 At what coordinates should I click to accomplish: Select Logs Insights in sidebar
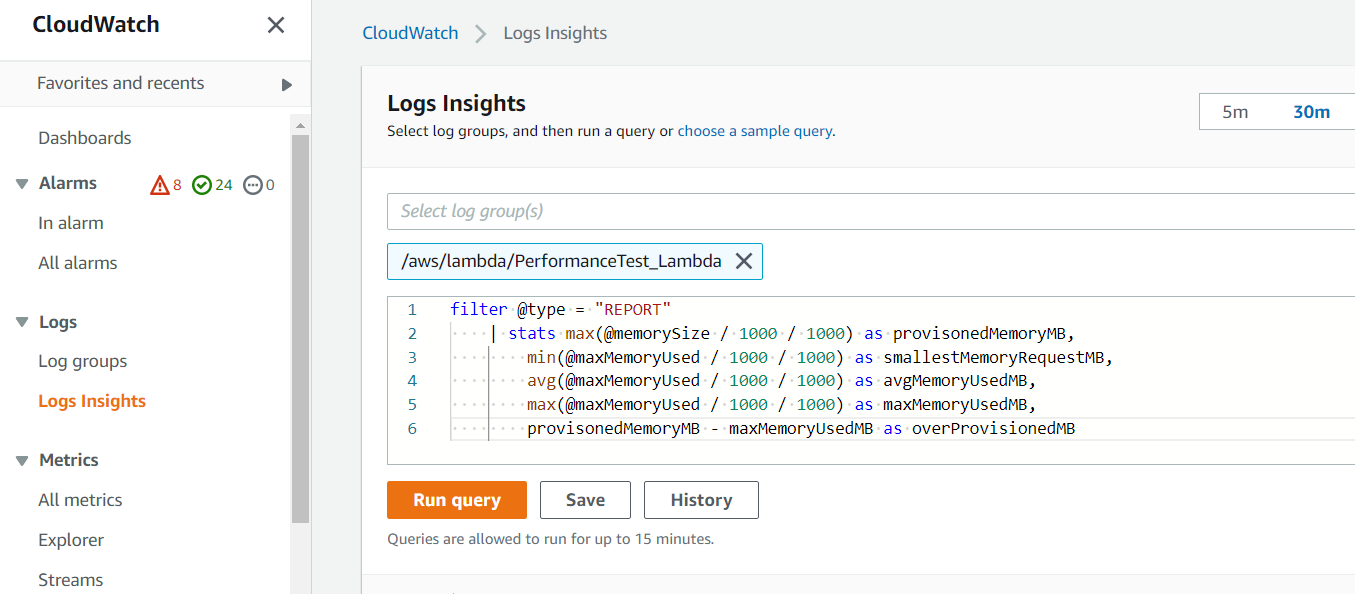(x=92, y=401)
